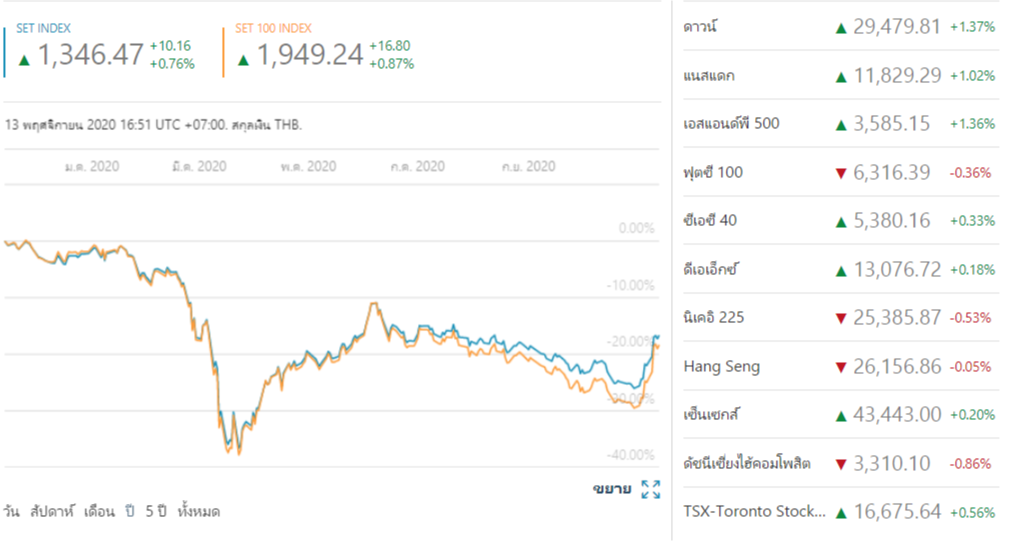Click green up arrow beside SET 100 value
The width and height of the screenshot is (1012, 542).
click(x=243, y=59)
